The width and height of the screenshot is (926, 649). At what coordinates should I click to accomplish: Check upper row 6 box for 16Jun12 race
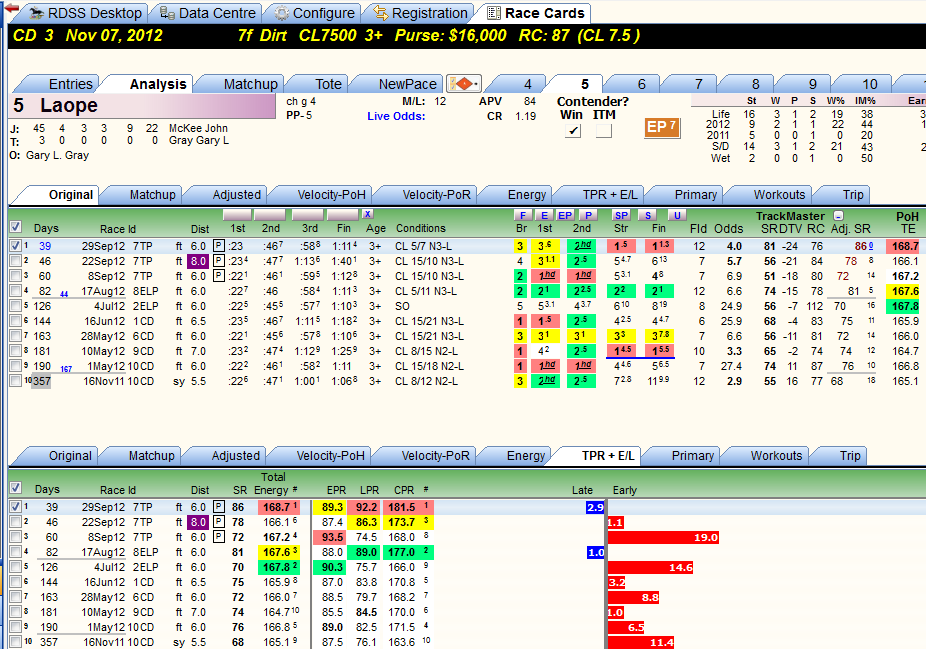pyautogui.click(x=16, y=321)
